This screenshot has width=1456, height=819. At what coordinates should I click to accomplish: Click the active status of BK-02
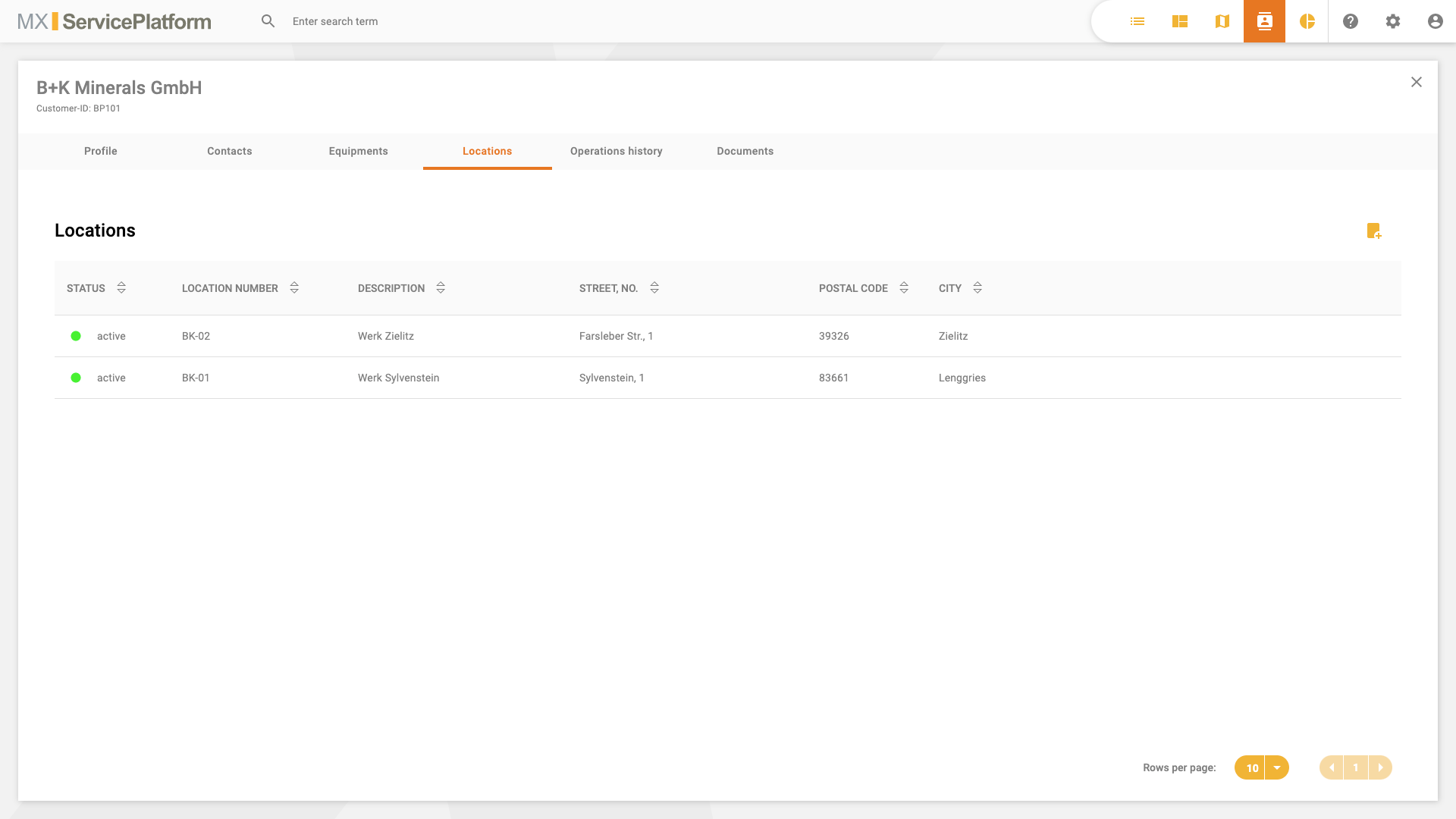[111, 336]
